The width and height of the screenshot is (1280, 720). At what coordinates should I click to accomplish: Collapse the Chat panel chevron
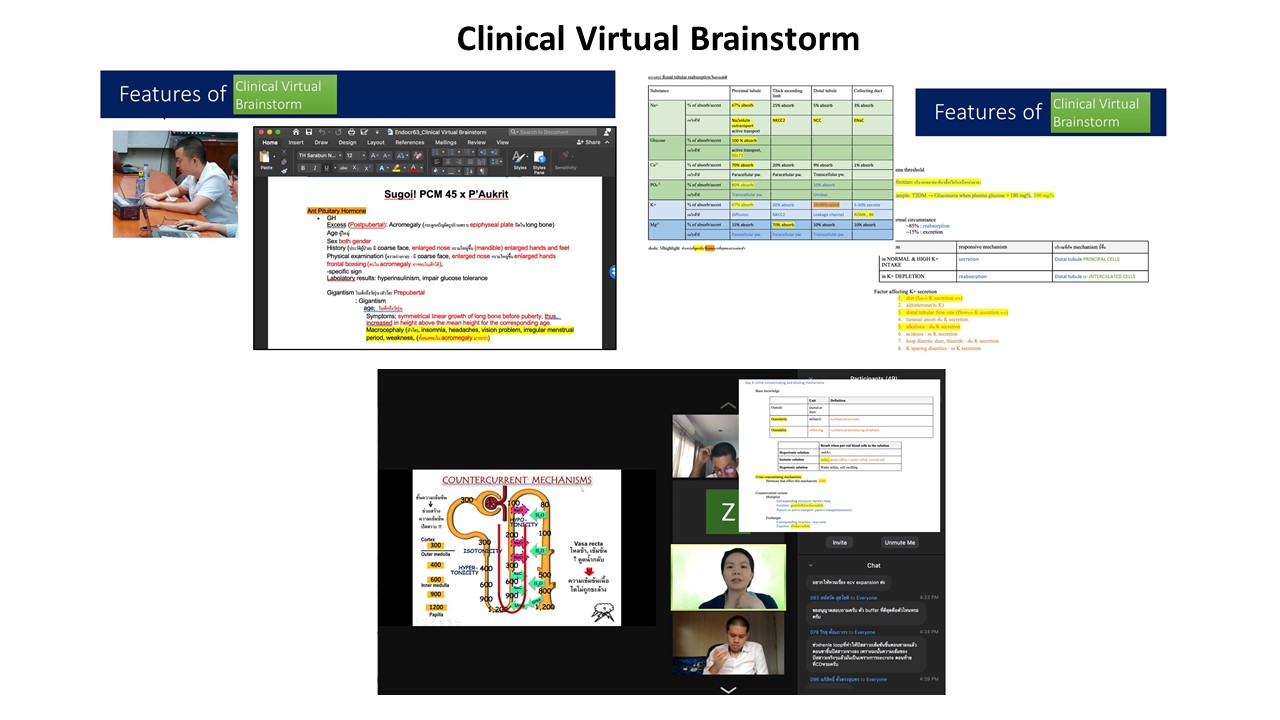click(x=811, y=566)
